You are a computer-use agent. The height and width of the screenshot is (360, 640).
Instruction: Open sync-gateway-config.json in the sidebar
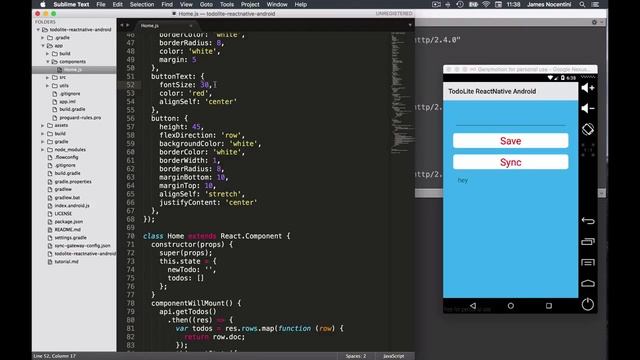tap(82, 246)
